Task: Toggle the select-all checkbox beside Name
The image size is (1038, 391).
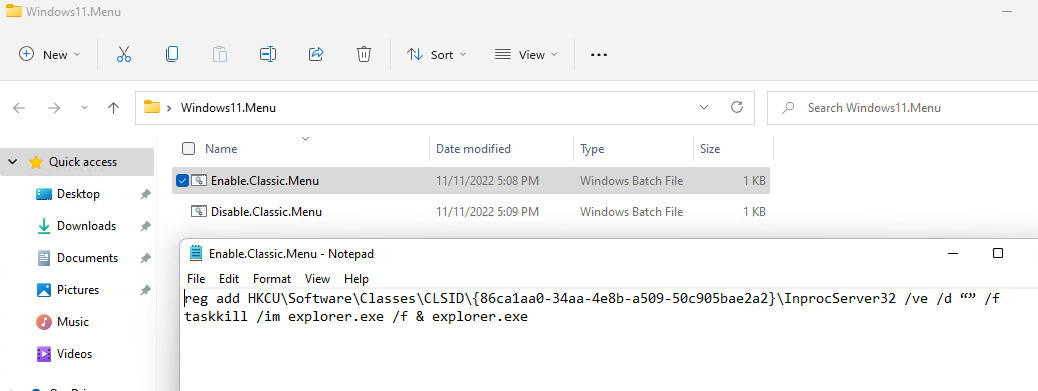Action: 189,149
